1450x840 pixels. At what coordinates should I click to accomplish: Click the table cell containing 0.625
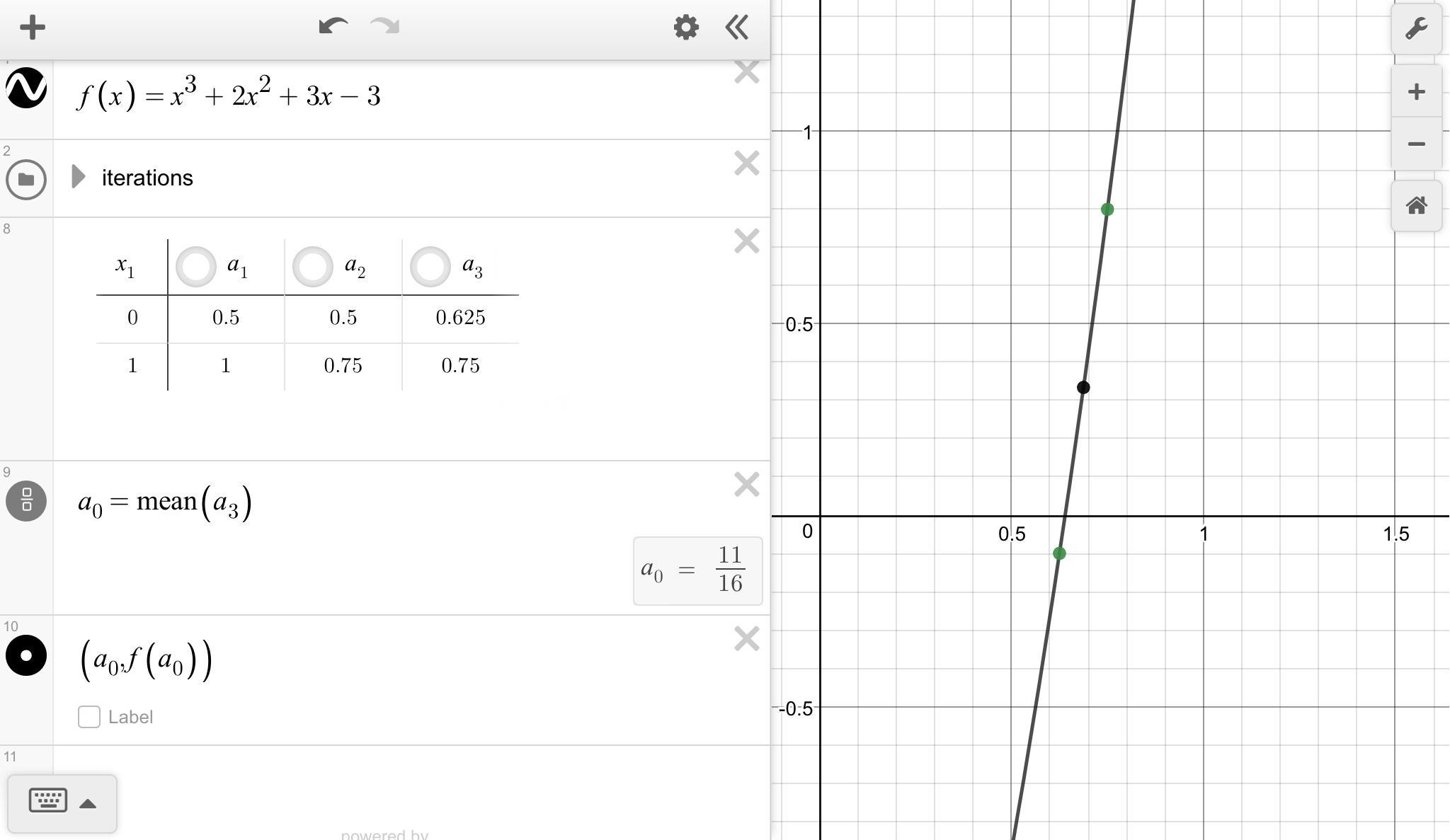(x=460, y=318)
